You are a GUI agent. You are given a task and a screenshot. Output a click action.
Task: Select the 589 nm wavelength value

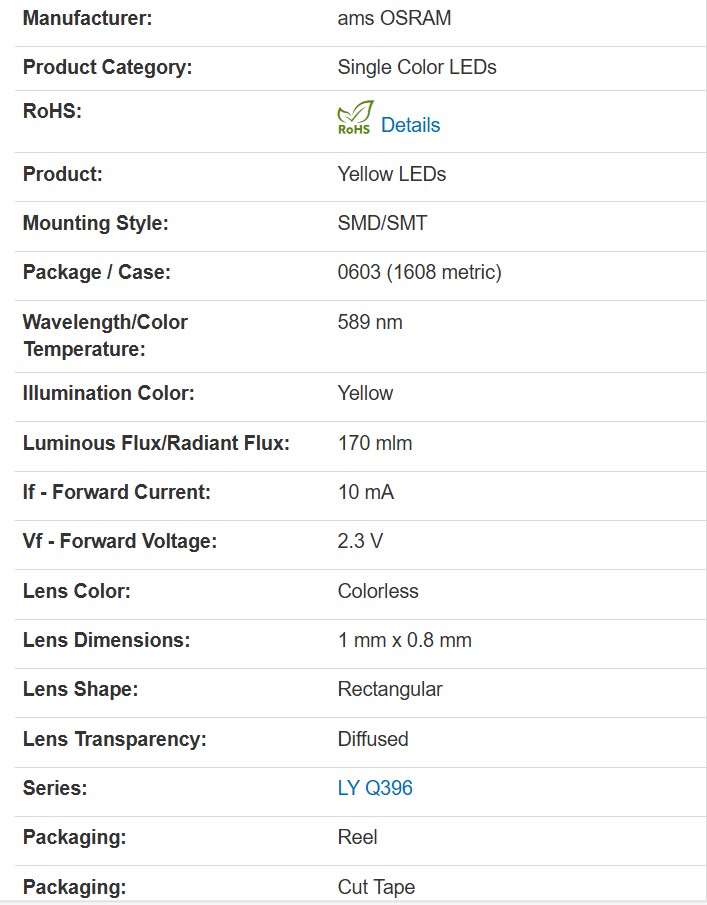[x=370, y=321]
